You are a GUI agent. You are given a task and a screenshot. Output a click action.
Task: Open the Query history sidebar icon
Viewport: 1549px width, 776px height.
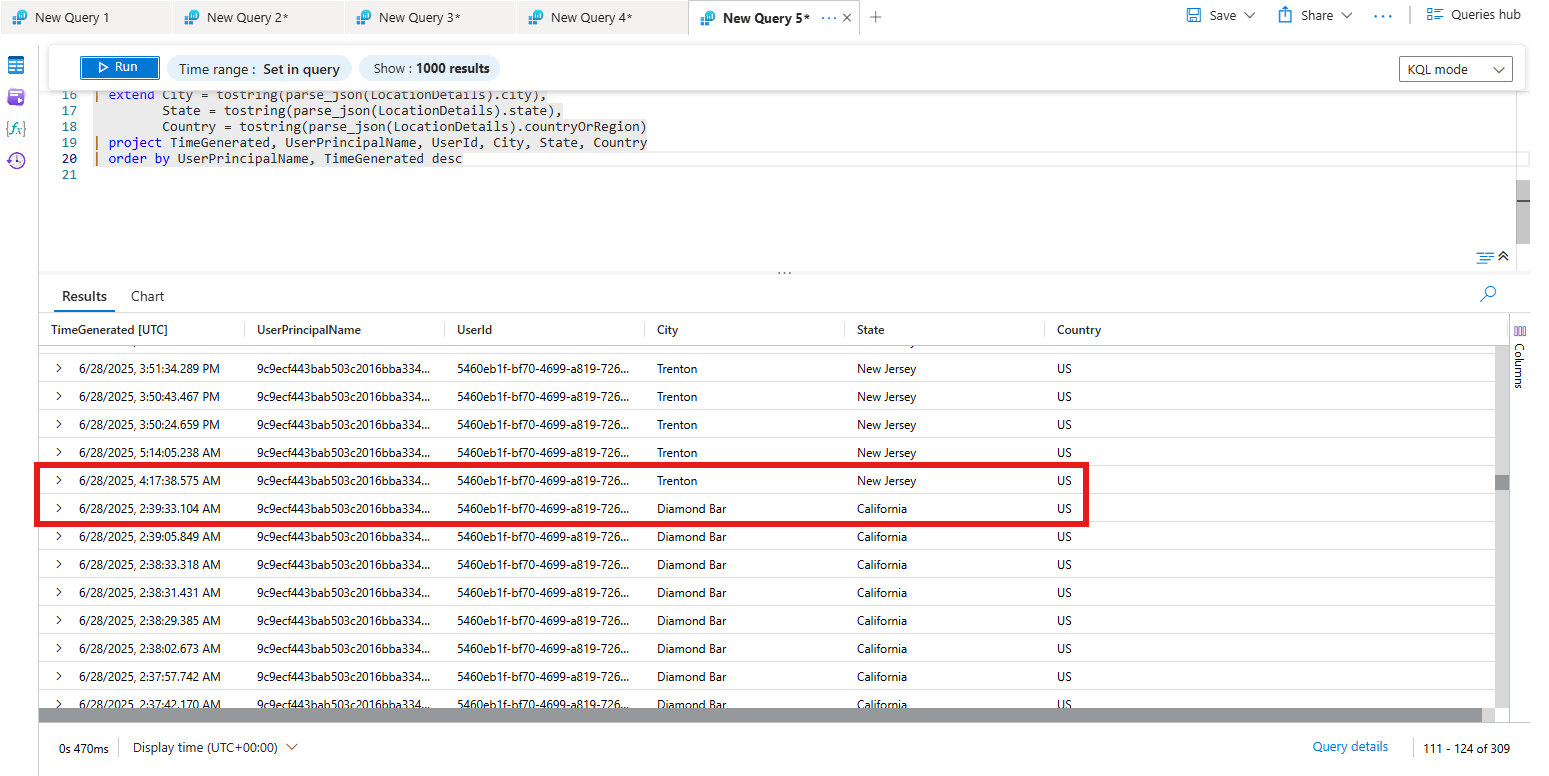[16, 160]
